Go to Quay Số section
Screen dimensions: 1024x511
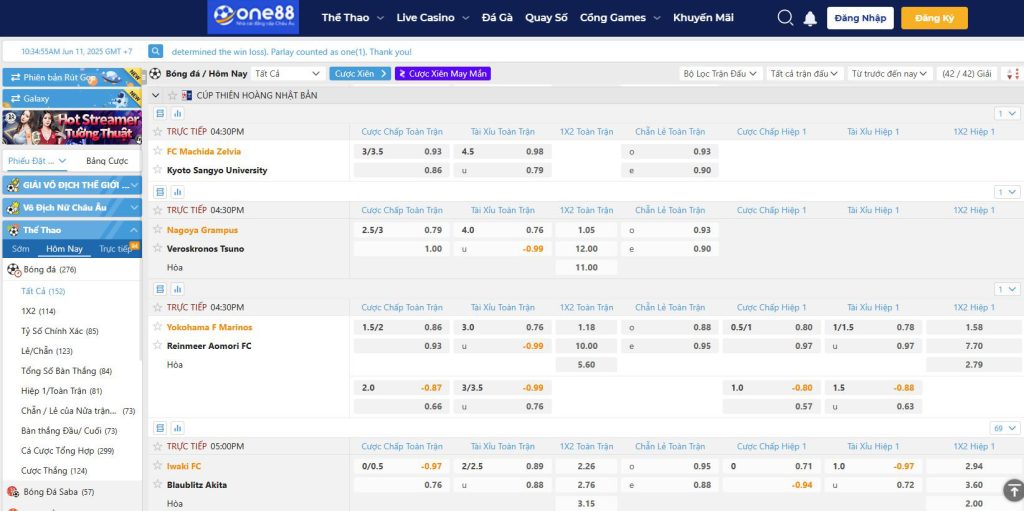[x=546, y=18]
